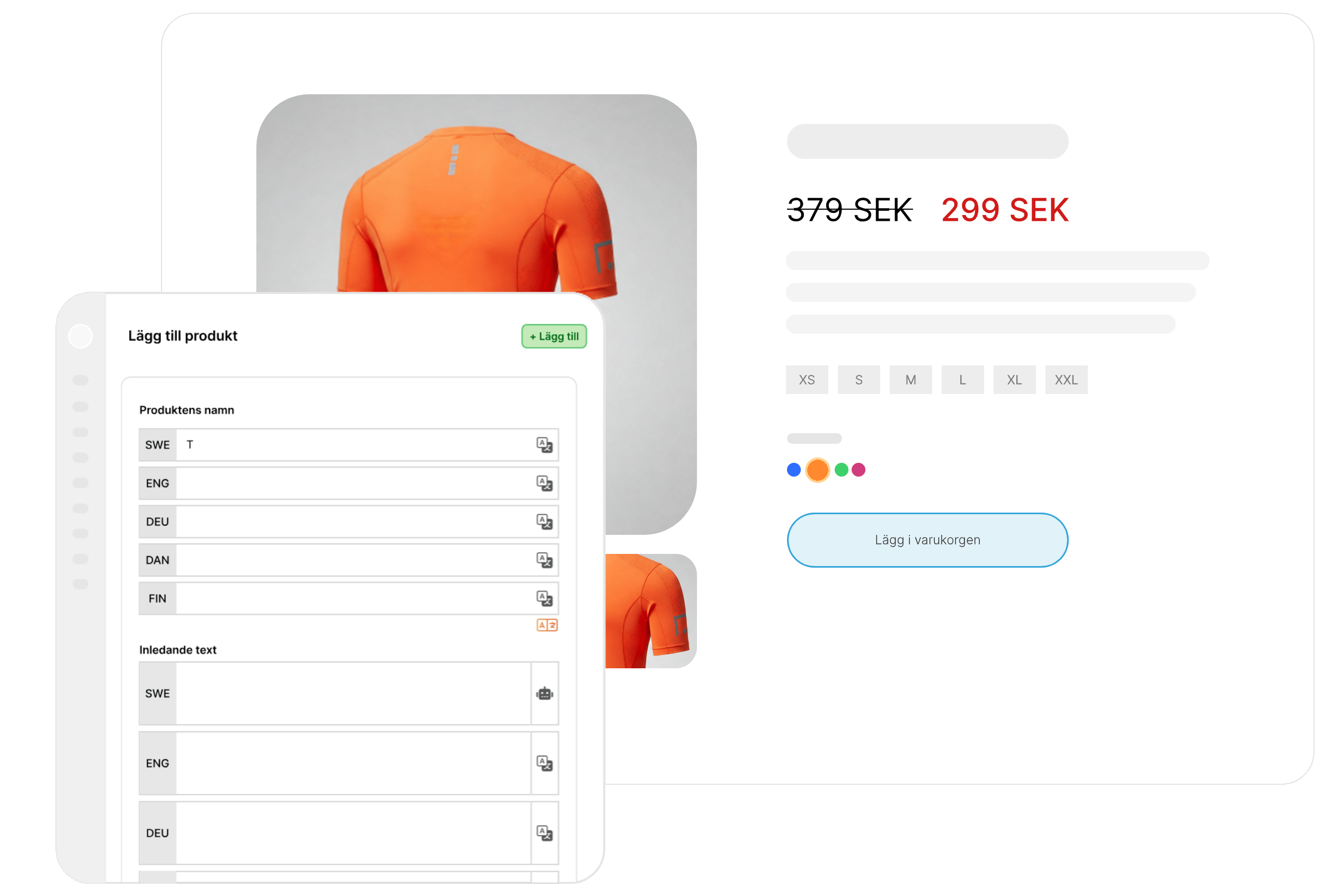Click the green '+ Lägg till' button

(x=553, y=337)
